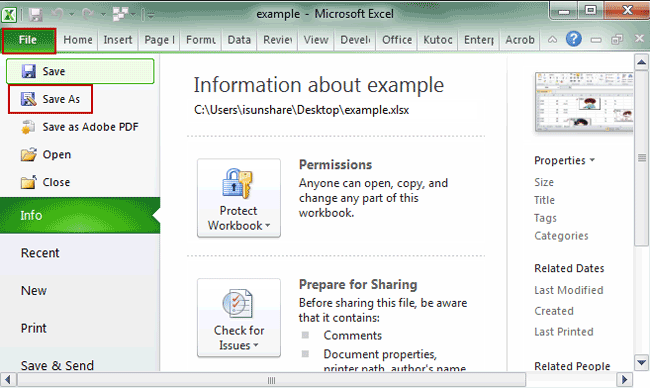The width and height of the screenshot is (650, 388).
Task: Open the Kutools ribbon tab
Action: [x=438, y=40]
